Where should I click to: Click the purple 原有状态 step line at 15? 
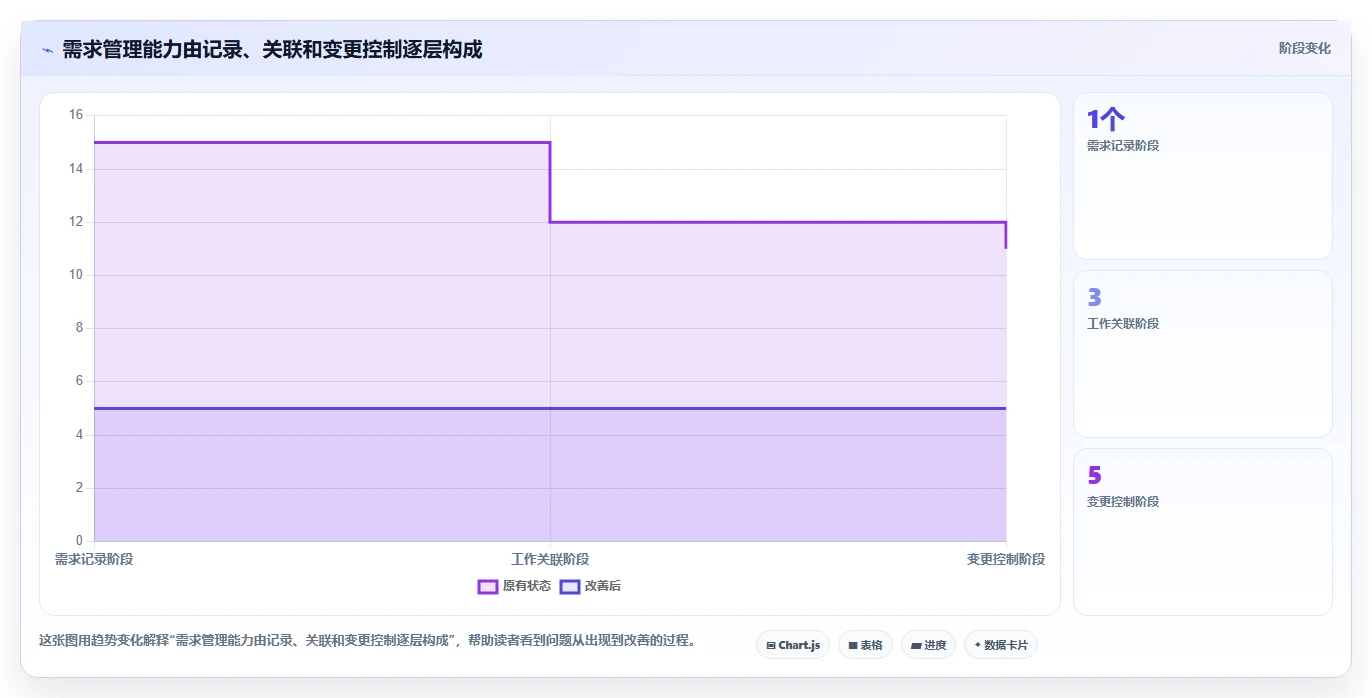point(322,142)
